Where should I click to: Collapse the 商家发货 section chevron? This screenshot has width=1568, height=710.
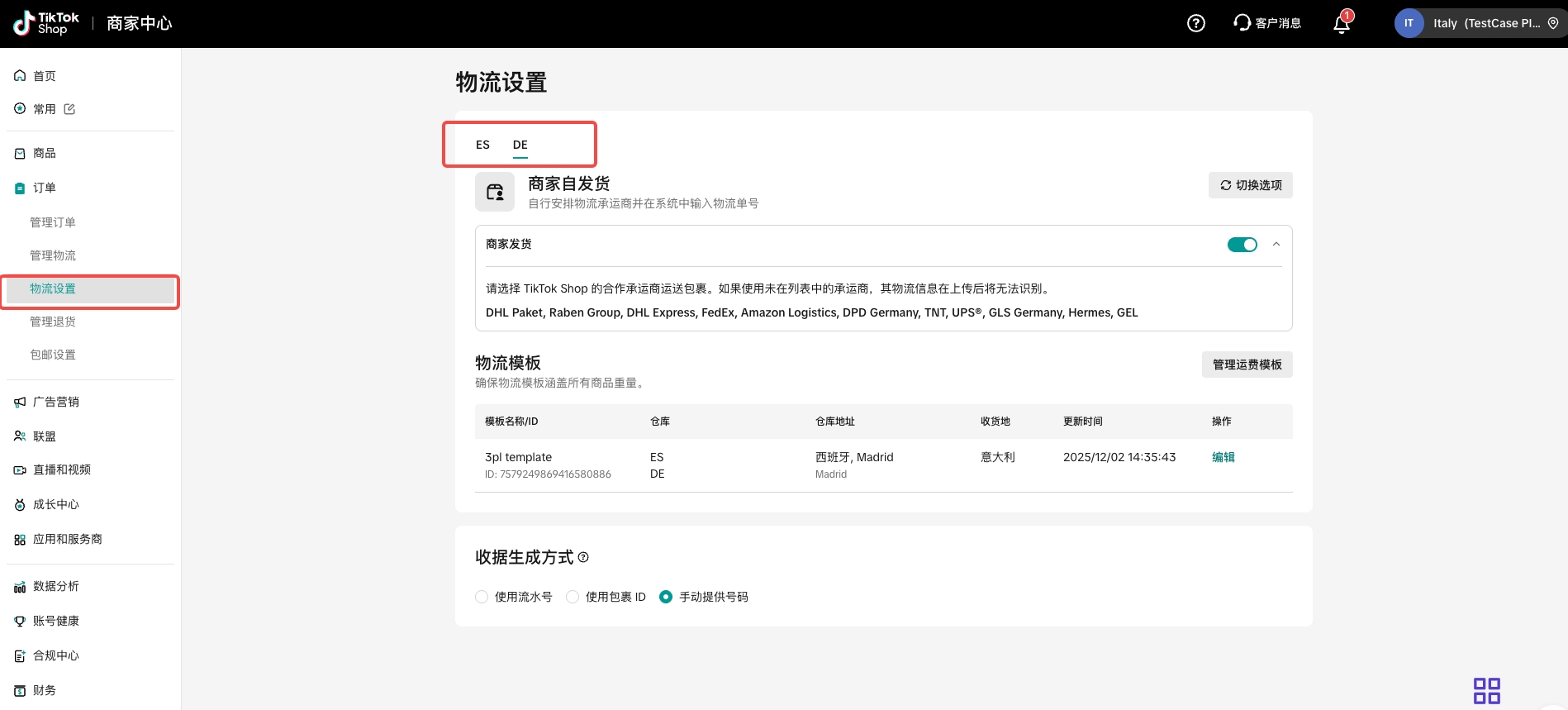[x=1276, y=245]
